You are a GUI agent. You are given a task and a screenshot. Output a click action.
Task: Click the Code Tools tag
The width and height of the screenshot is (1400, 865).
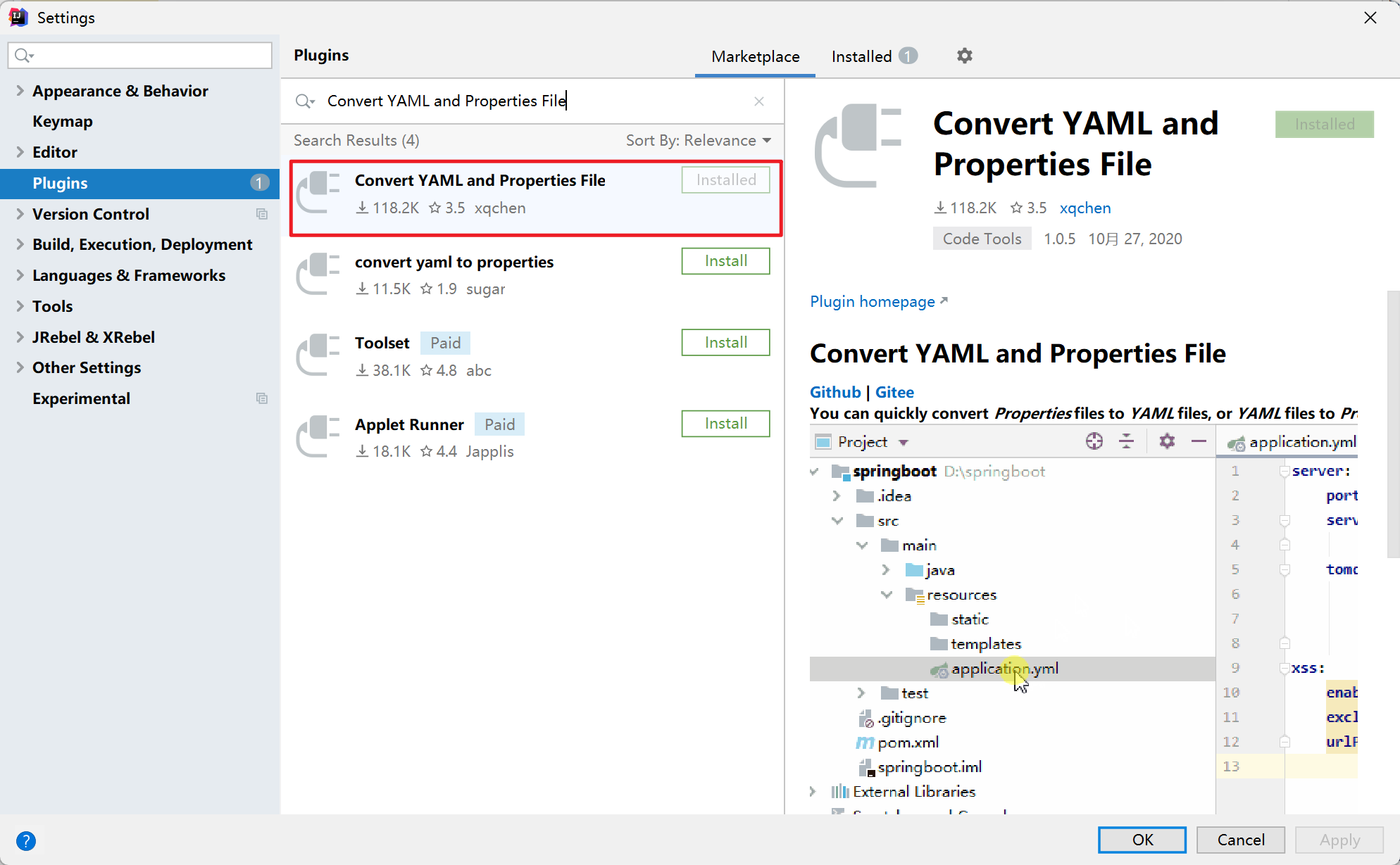tap(982, 239)
